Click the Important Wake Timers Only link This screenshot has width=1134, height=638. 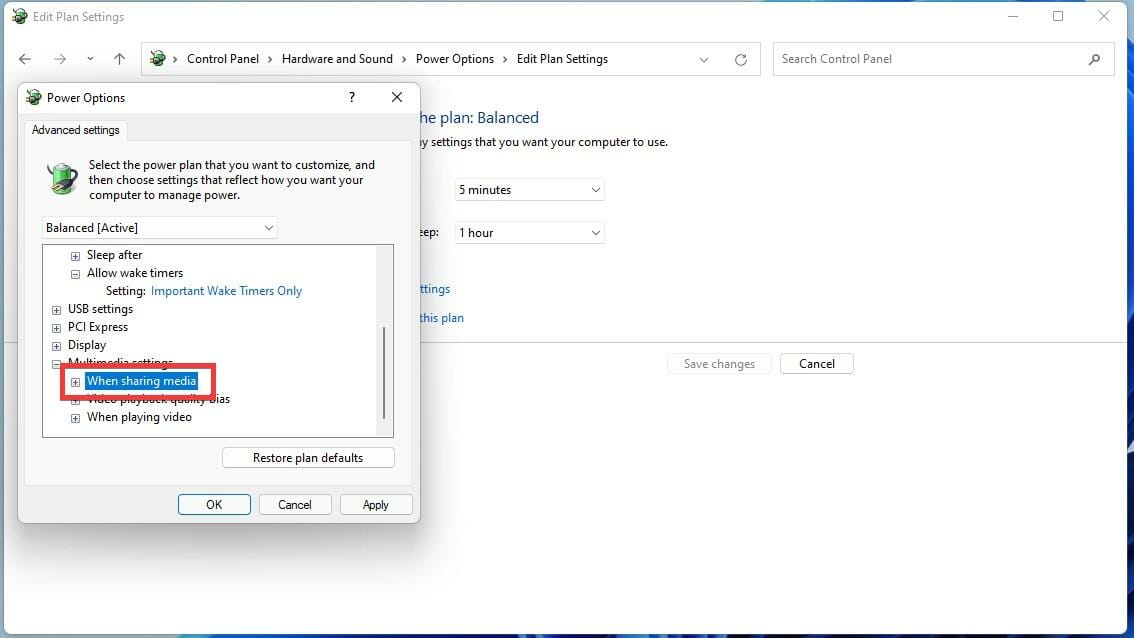(x=226, y=290)
